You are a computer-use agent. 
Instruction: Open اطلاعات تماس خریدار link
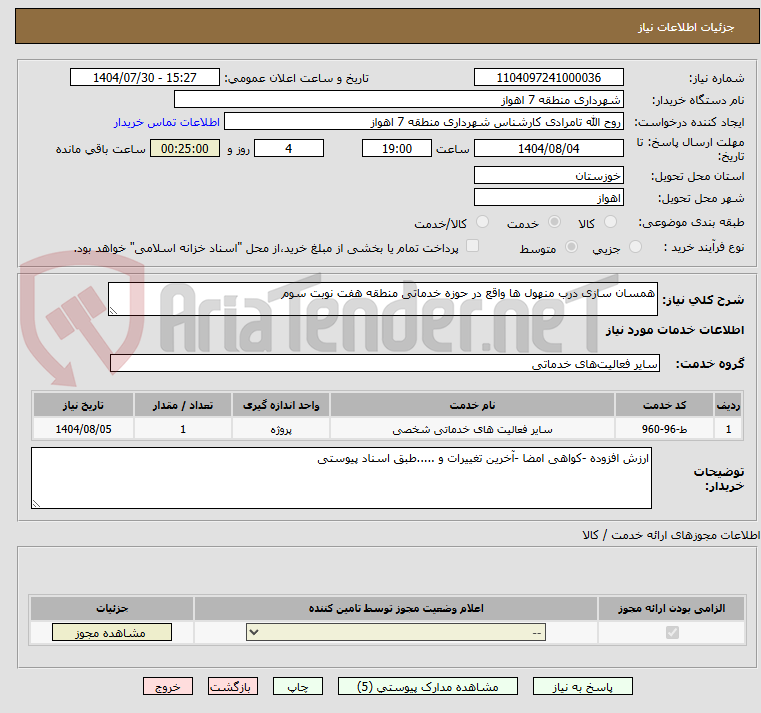(x=167, y=122)
